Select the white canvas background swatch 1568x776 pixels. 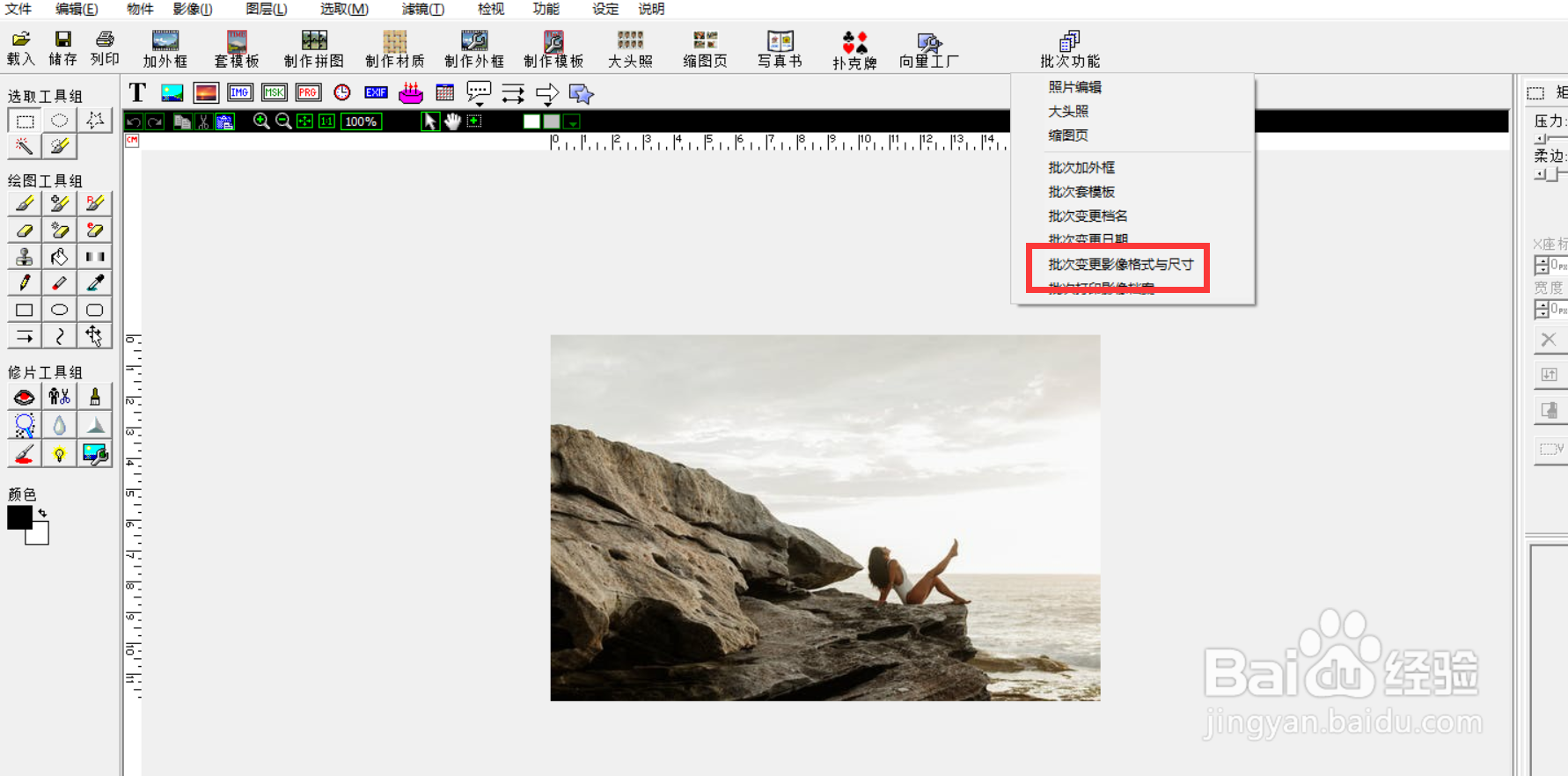point(531,121)
